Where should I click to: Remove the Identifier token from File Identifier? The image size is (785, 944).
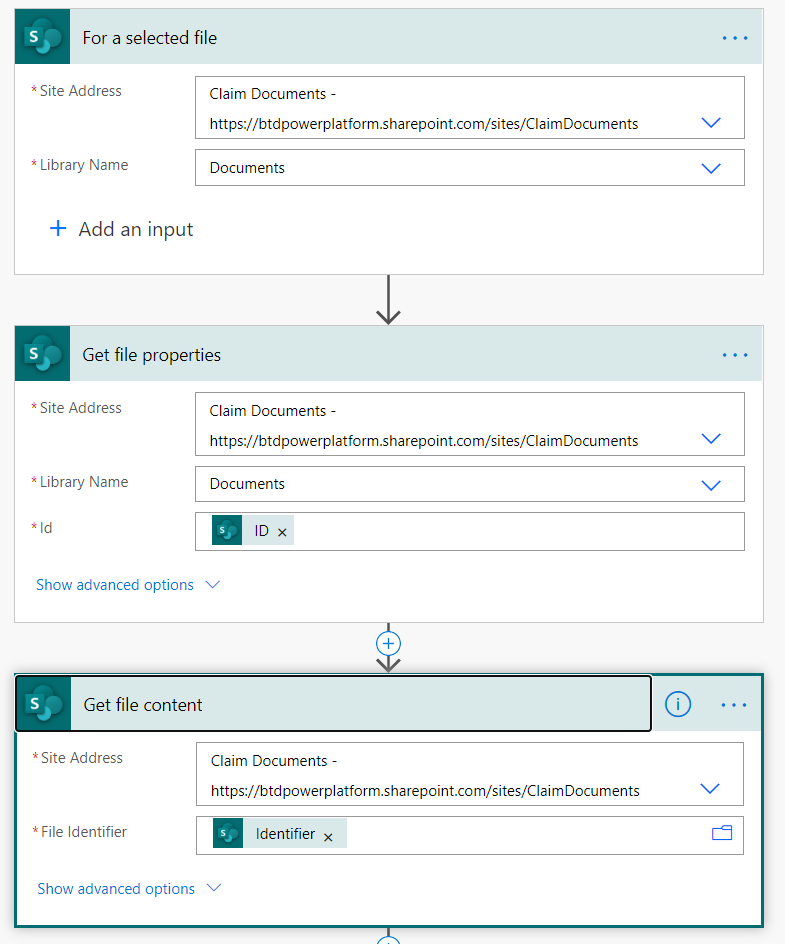[328, 835]
